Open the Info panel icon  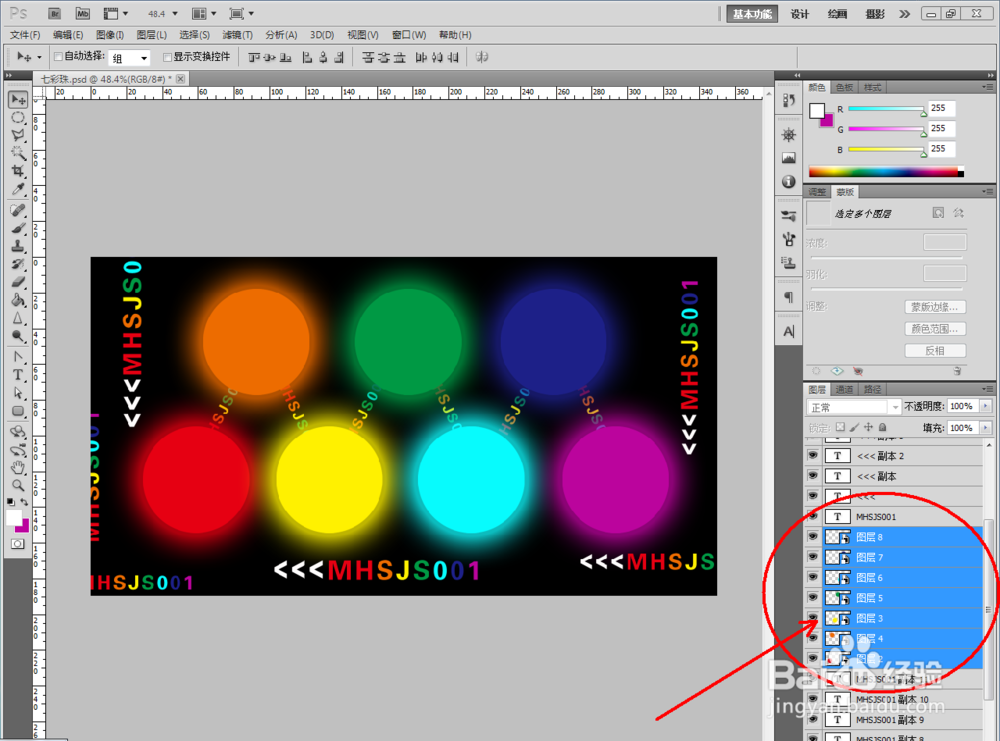(x=789, y=182)
